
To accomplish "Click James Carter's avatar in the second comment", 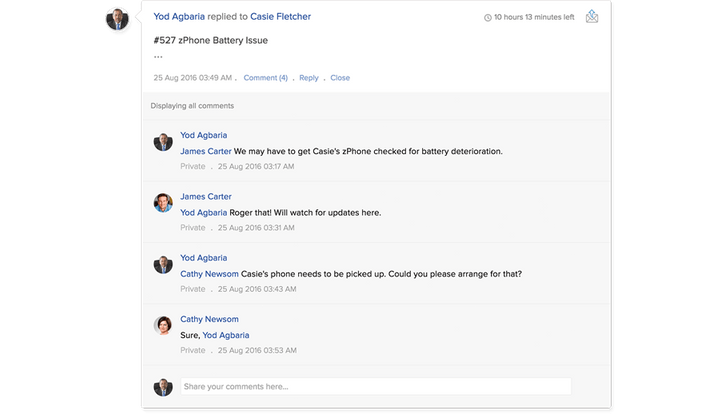I will click(163, 203).
